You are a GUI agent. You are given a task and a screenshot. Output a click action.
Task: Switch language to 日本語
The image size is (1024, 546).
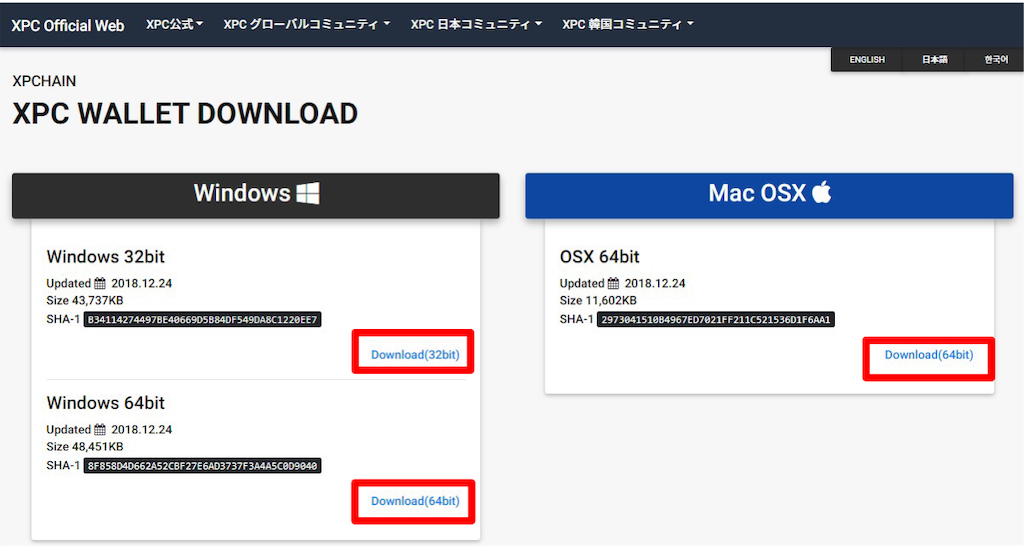pyautogui.click(x=934, y=59)
